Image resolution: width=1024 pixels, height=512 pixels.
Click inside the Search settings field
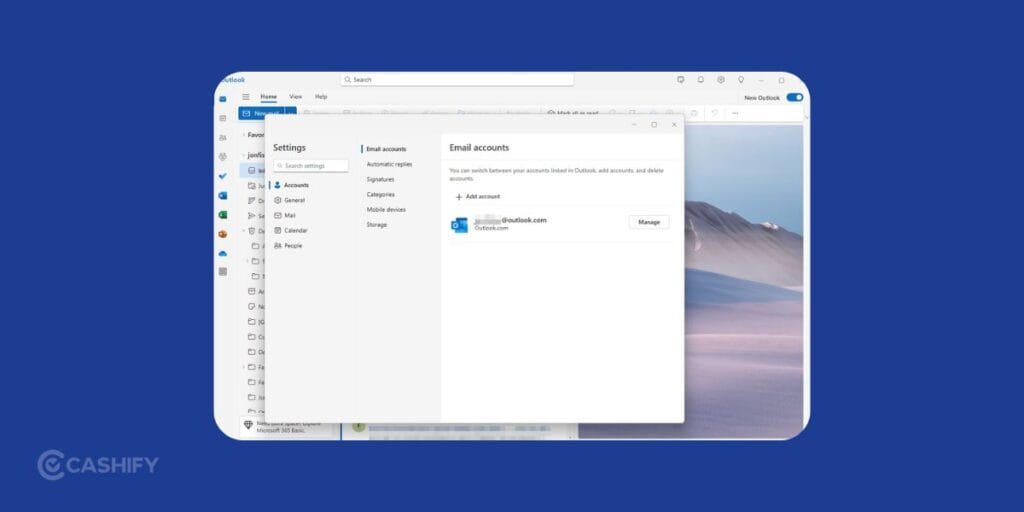pos(311,166)
